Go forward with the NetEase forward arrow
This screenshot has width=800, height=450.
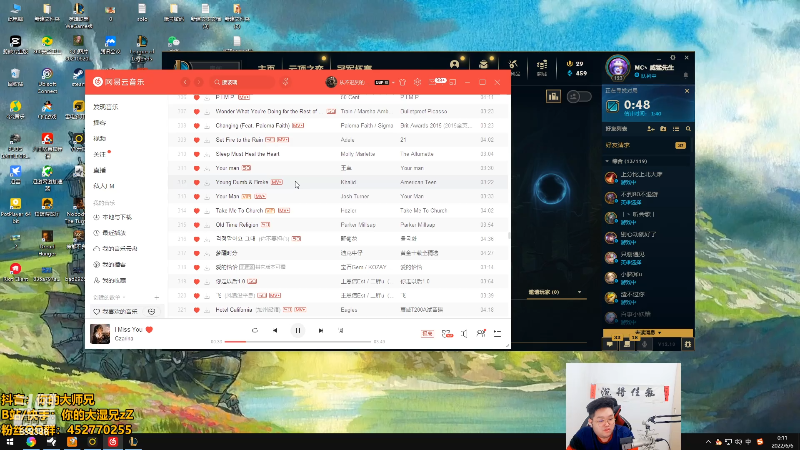[198, 82]
